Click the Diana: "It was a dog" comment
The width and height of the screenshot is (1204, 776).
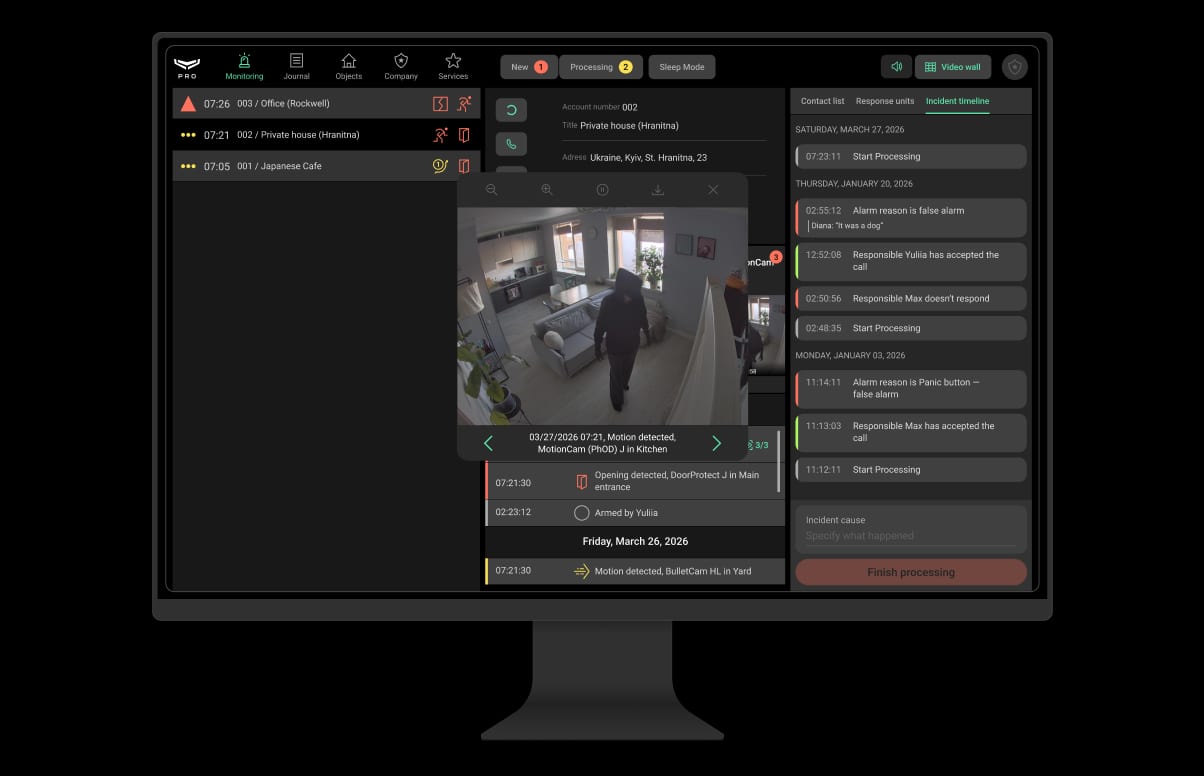click(846, 226)
